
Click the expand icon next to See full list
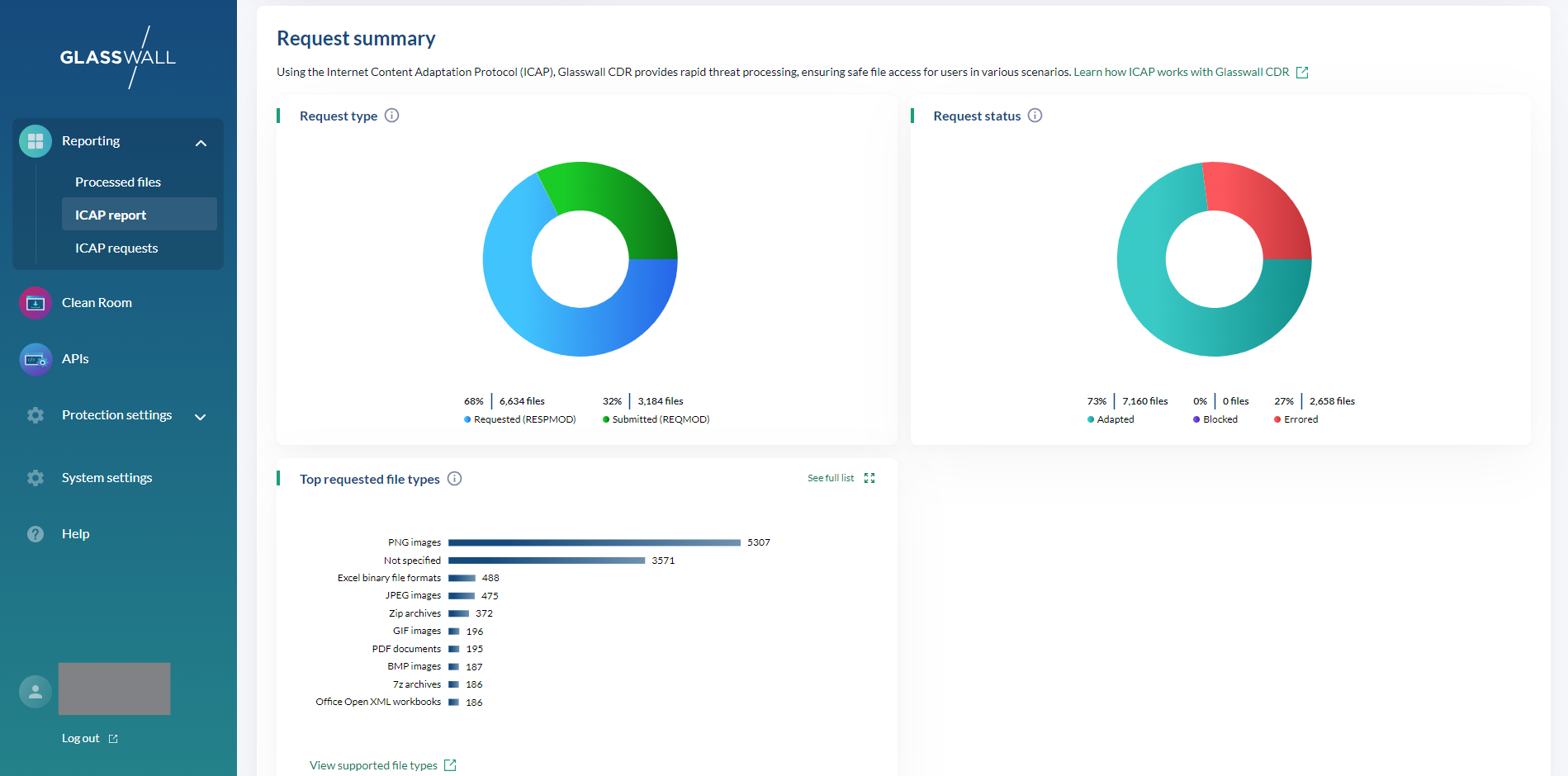coord(869,478)
